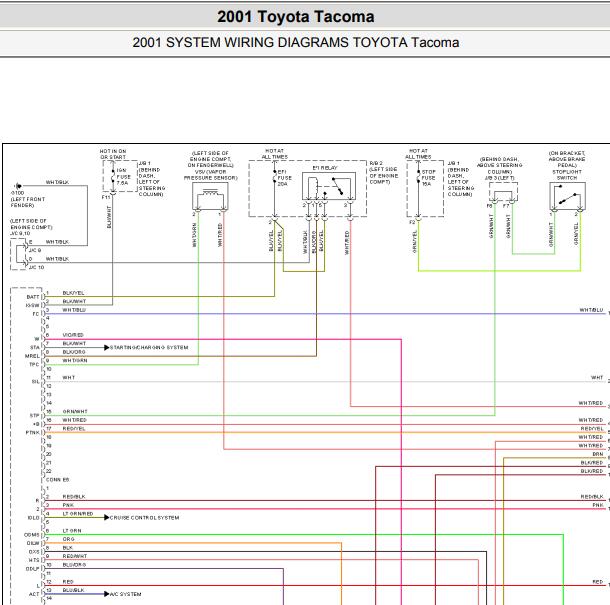Click the '2001 Toyota Tacoma' title
Image resolution: width=610 pixels, height=605 pixels.
pyautogui.click(x=296, y=16)
